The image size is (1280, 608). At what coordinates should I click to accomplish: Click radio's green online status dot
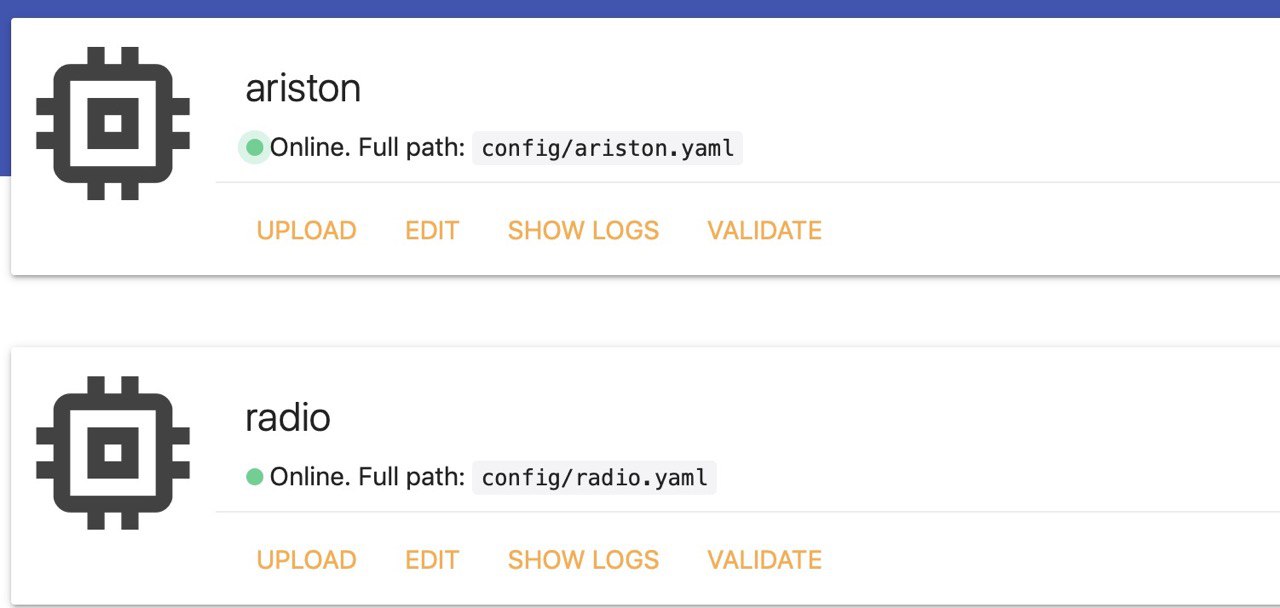pos(254,477)
